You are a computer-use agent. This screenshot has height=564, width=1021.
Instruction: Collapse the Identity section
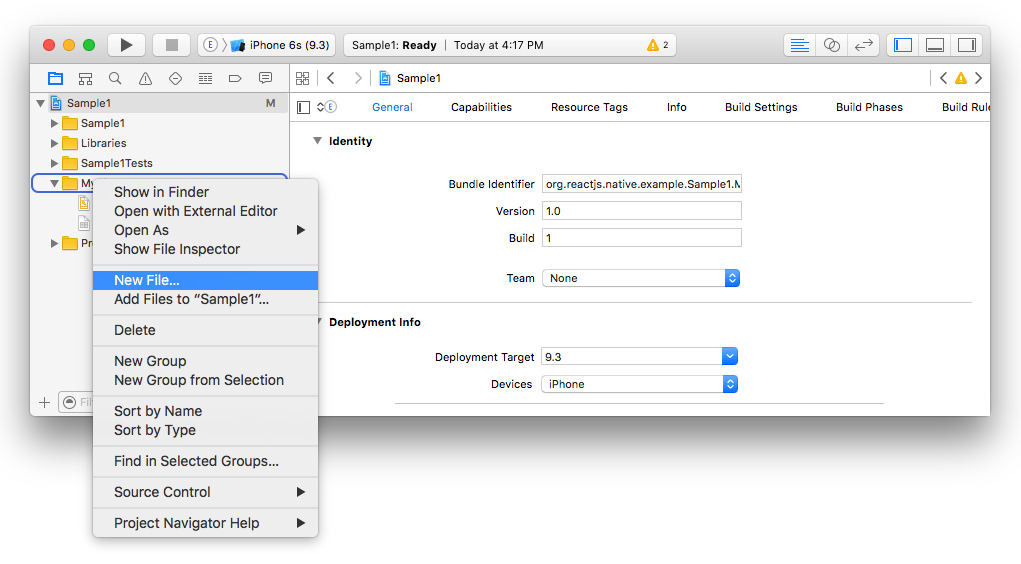point(317,141)
